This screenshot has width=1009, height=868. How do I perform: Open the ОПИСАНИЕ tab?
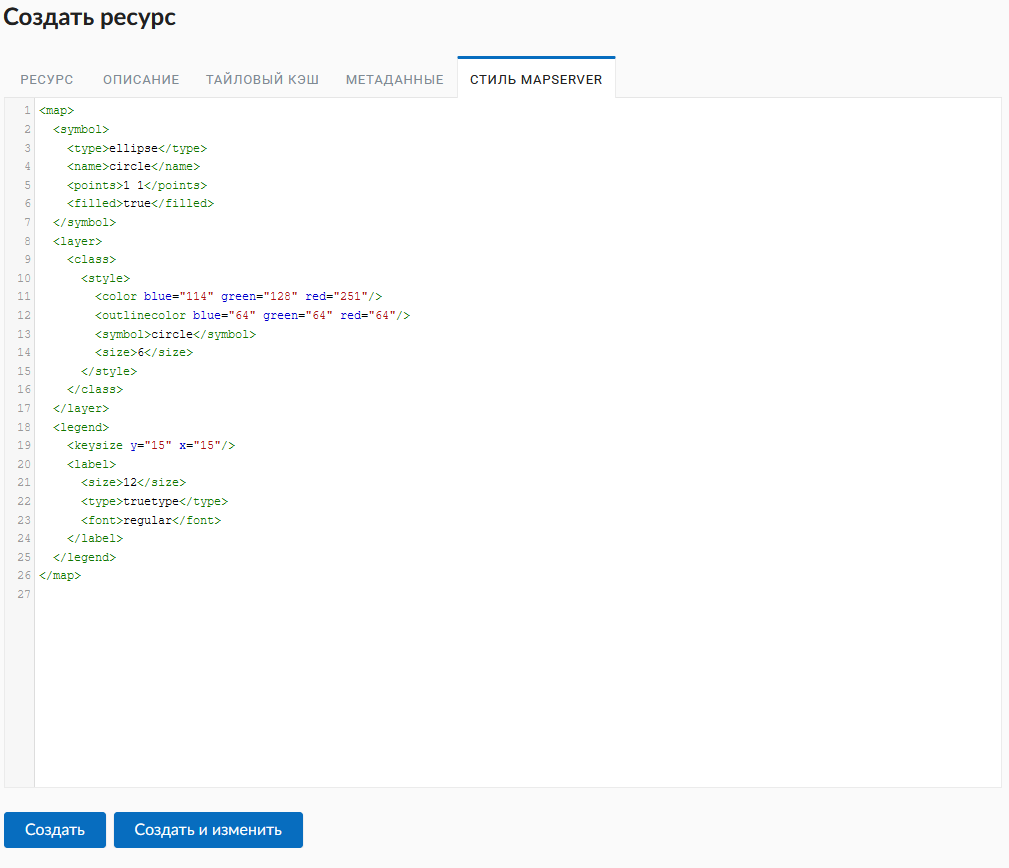[141, 79]
